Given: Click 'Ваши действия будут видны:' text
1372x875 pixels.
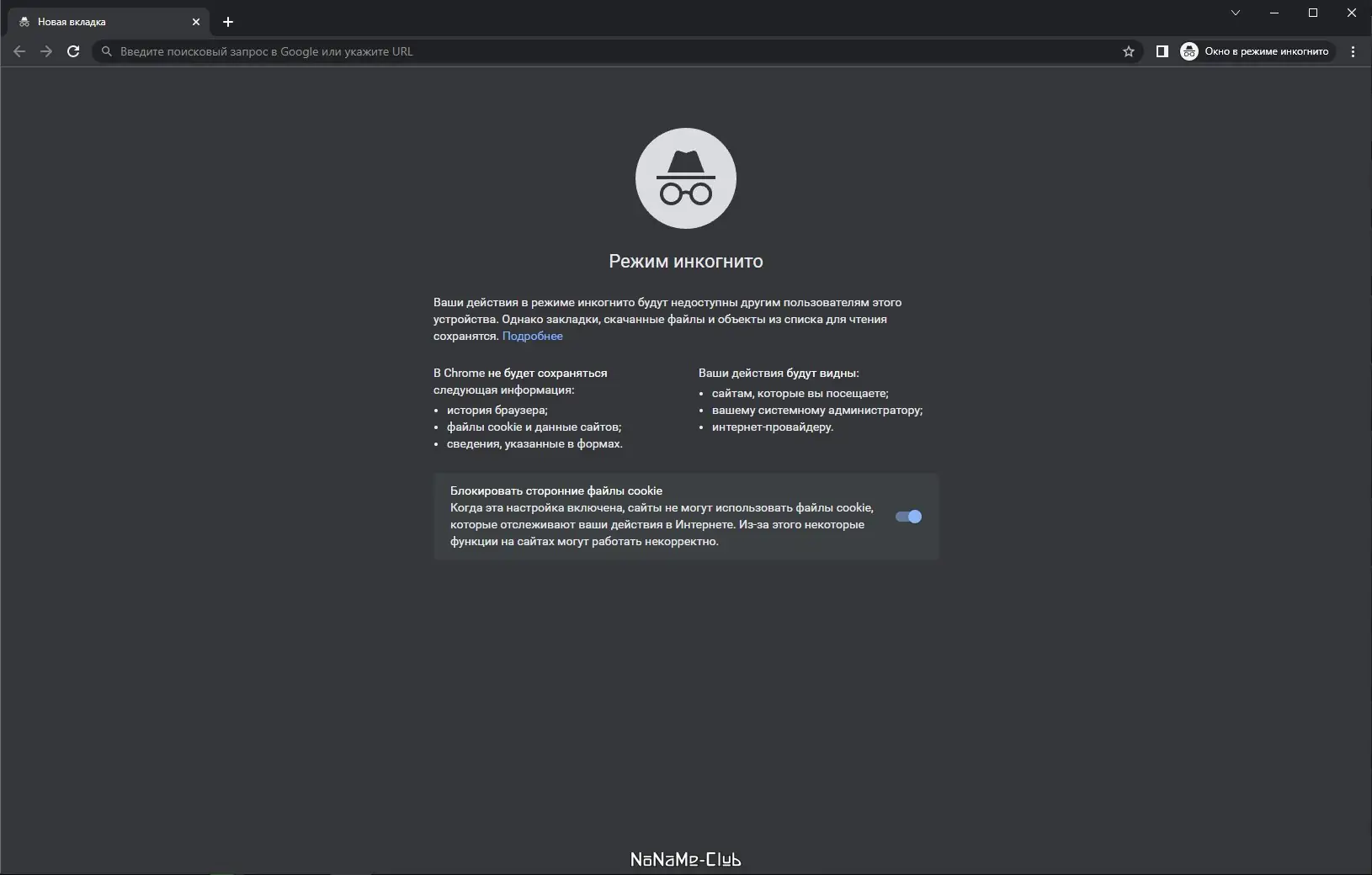Looking at the screenshot, I should click(x=779, y=373).
